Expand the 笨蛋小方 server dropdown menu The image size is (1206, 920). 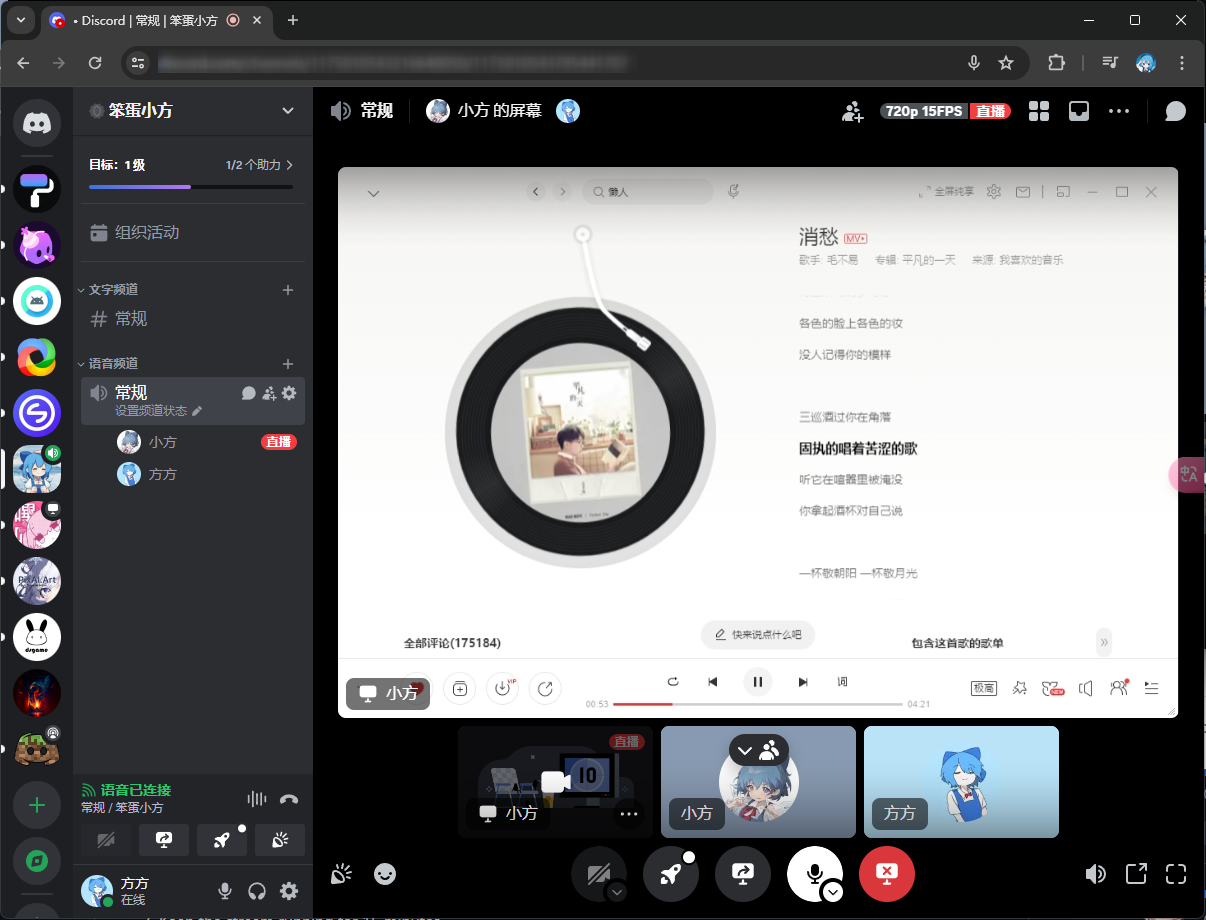tap(288, 111)
